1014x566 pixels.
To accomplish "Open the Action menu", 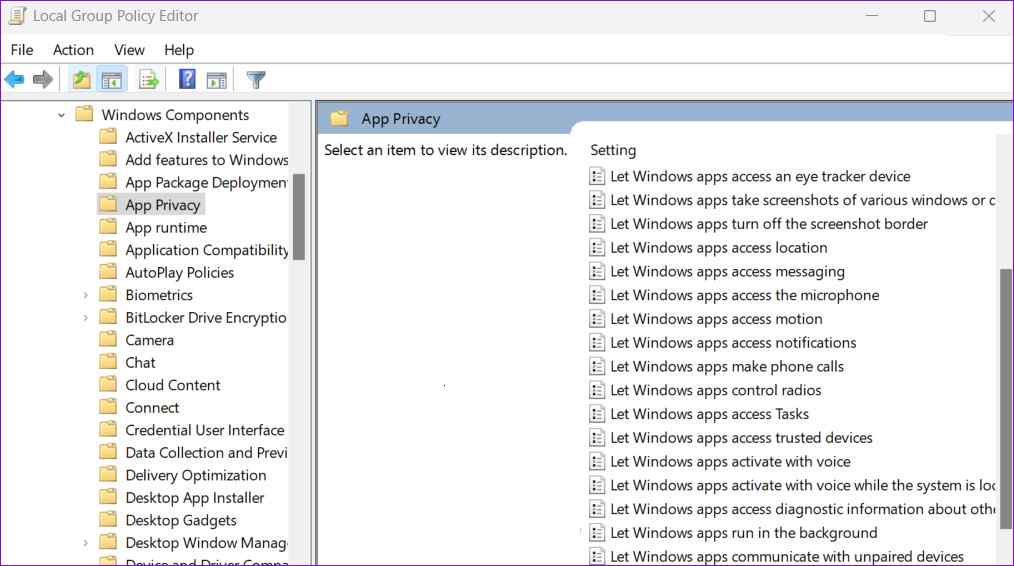I will (x=73, y=50).
